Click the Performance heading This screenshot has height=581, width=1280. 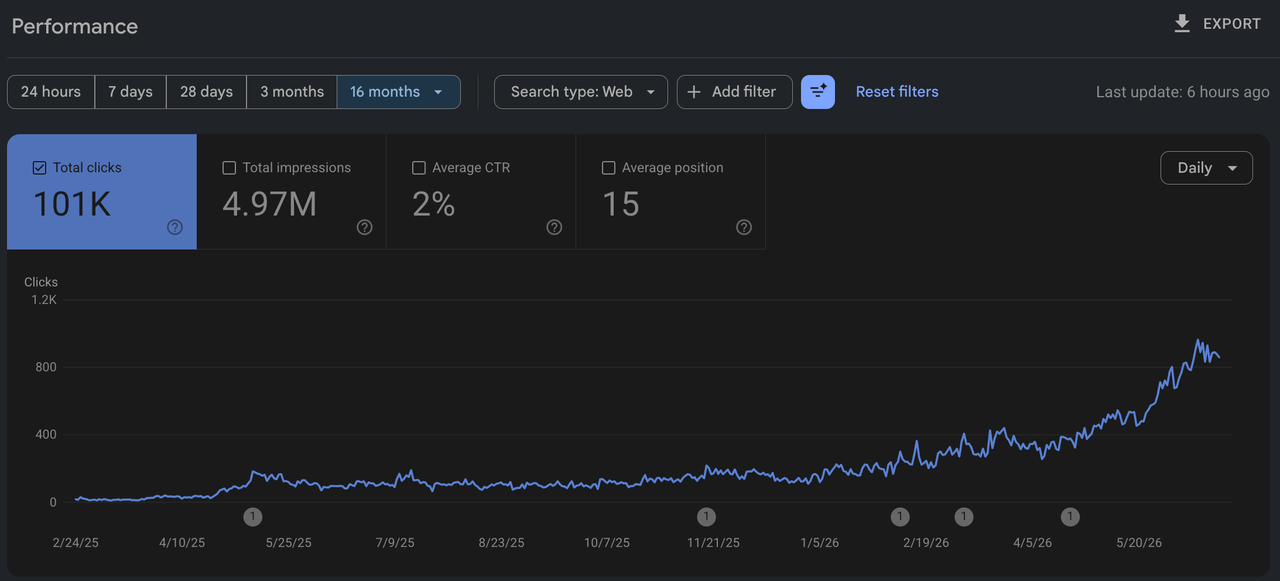pyautogui.click(x=75, y=26)
